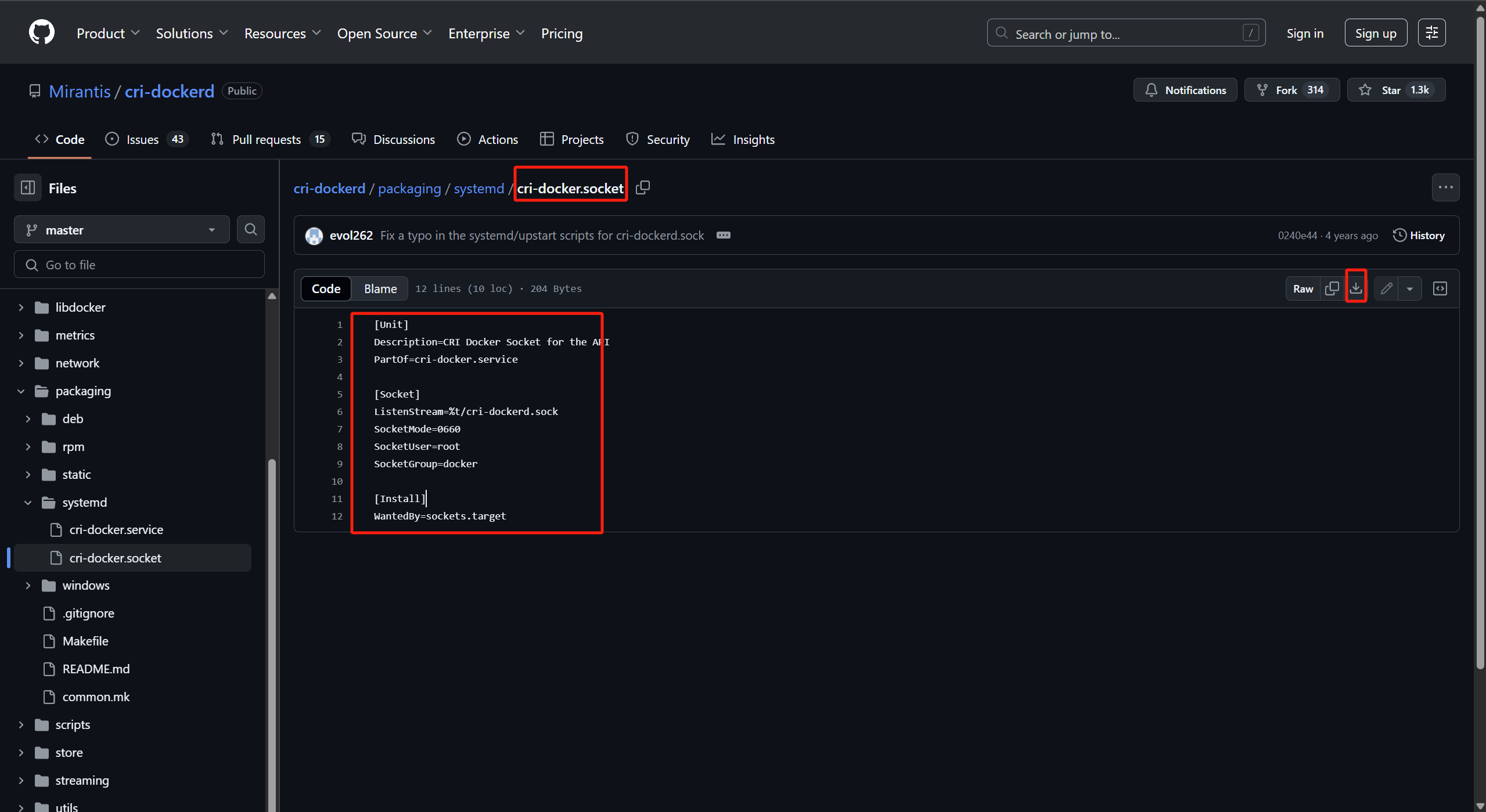The image size is (1486, 812).
Task: Open the GitHub homepage logo
Action: [x=42, y=33]
